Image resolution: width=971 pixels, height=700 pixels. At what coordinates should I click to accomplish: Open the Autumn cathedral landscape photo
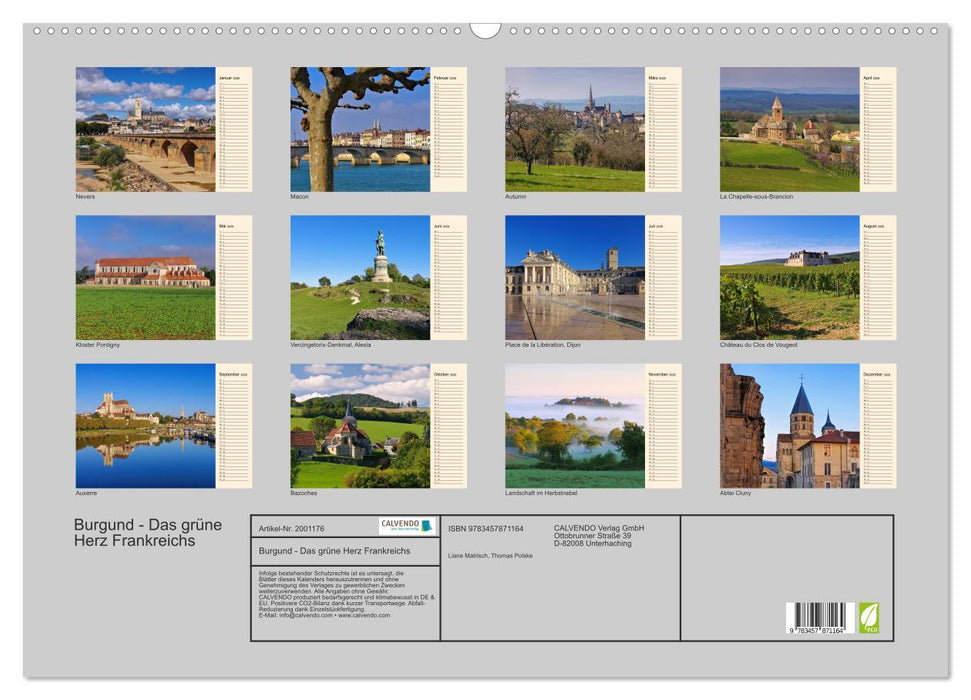[x=575, y=129]
